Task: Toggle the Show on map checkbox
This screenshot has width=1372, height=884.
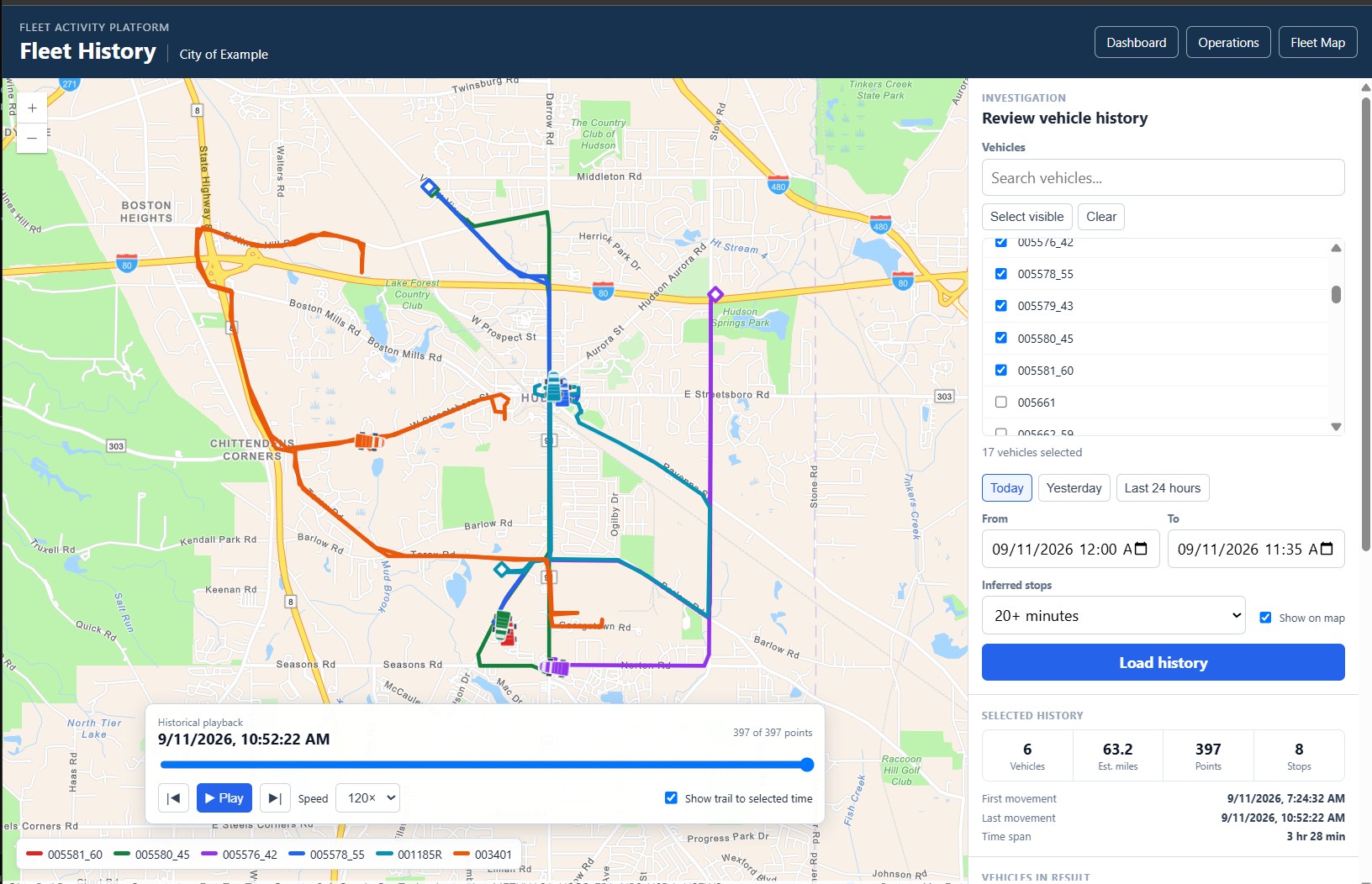Action: (1265, 618)
